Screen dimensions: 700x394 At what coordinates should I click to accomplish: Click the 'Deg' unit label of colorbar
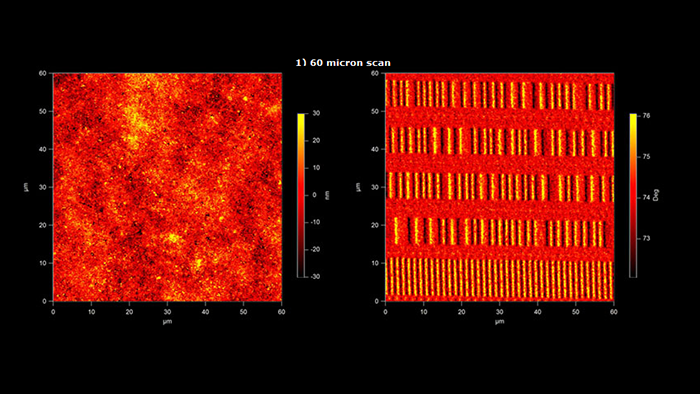(656, 195)
